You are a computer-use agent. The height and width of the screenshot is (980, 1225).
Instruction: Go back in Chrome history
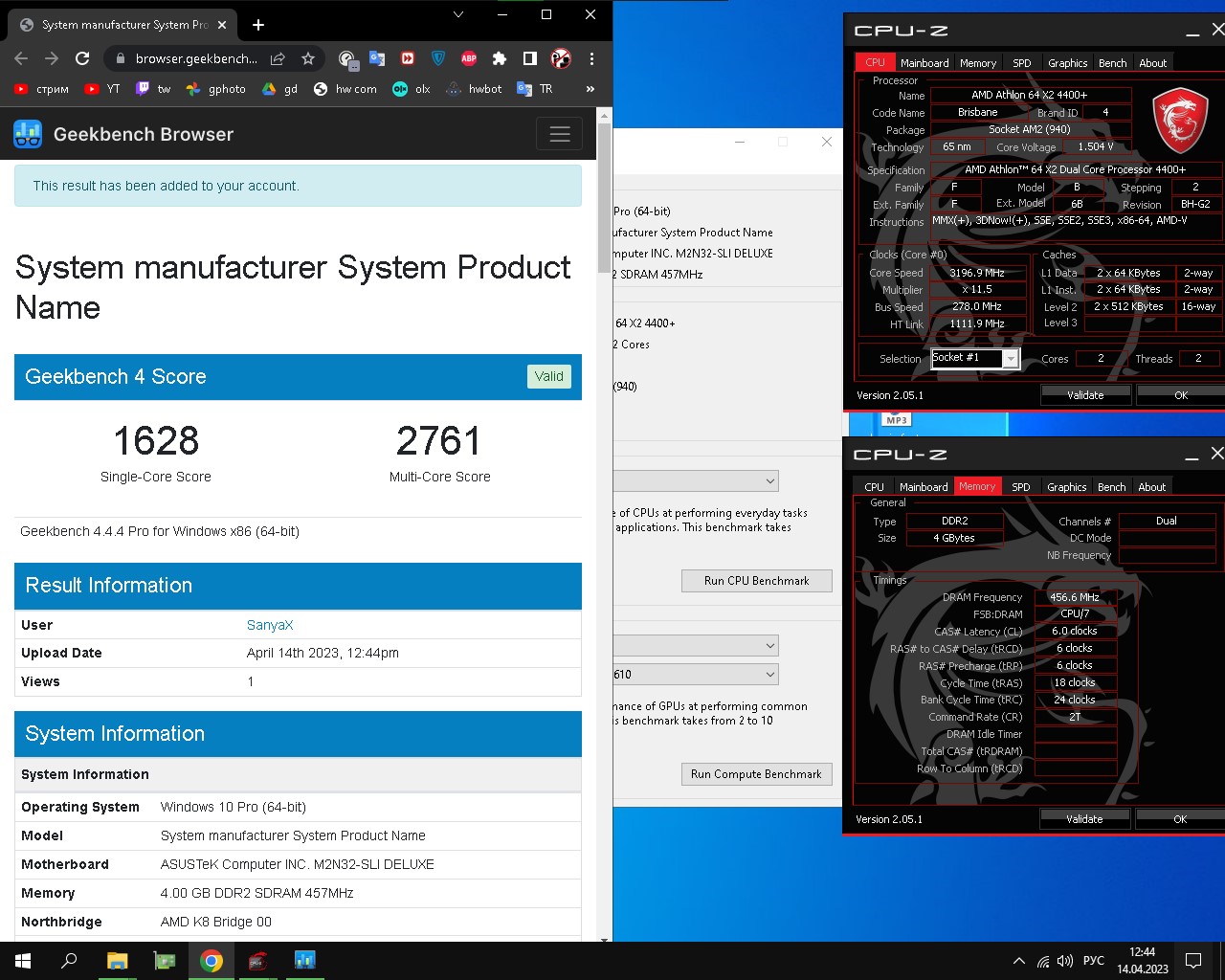coord(21,58)
